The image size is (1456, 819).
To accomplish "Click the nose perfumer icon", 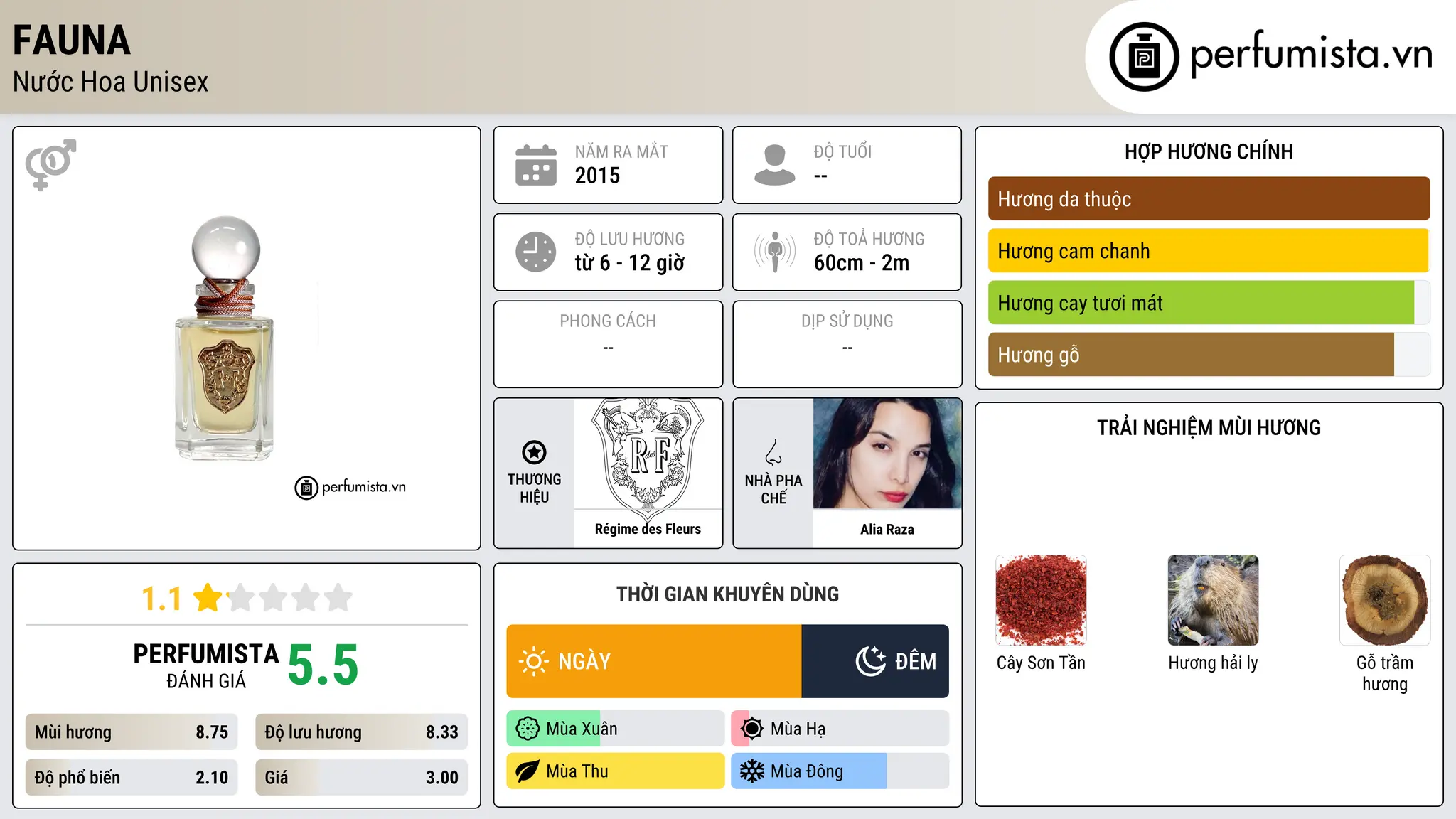I will click(773, 452).
